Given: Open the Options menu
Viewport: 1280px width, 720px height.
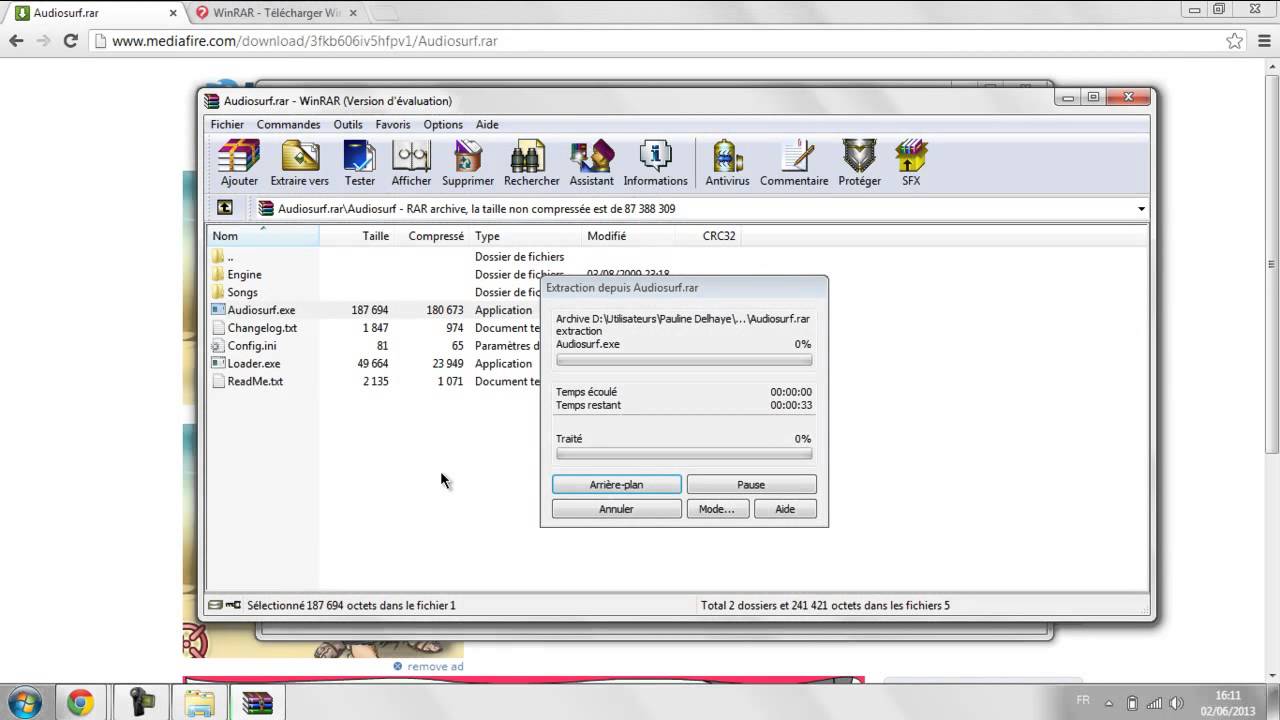Looking at the screenshot, I should pyautogui.click(x=443, y=125).
